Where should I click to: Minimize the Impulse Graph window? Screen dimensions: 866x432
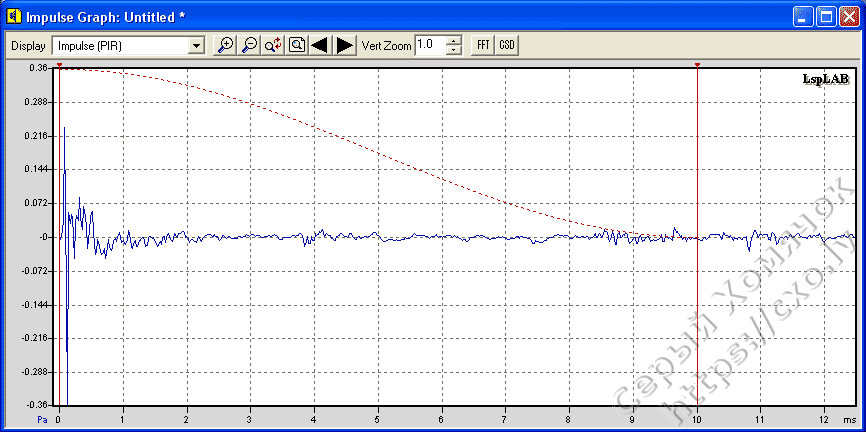click(x=805, y=17)
